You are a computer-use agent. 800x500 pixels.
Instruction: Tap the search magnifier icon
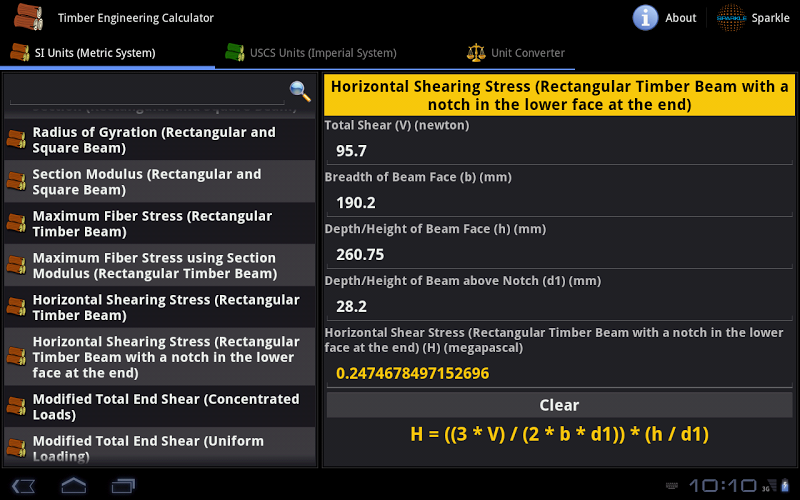pyautogui.click(x=300, y=91)
